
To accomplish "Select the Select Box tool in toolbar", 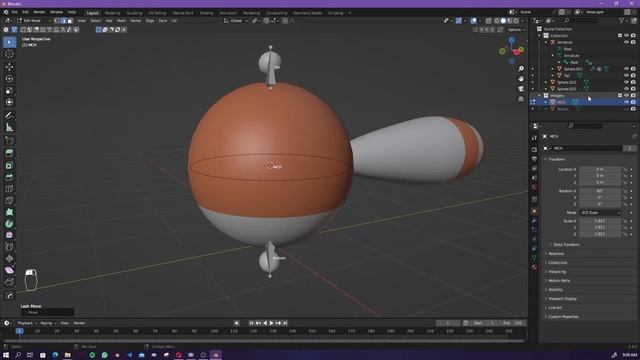I will coord(9,42).
